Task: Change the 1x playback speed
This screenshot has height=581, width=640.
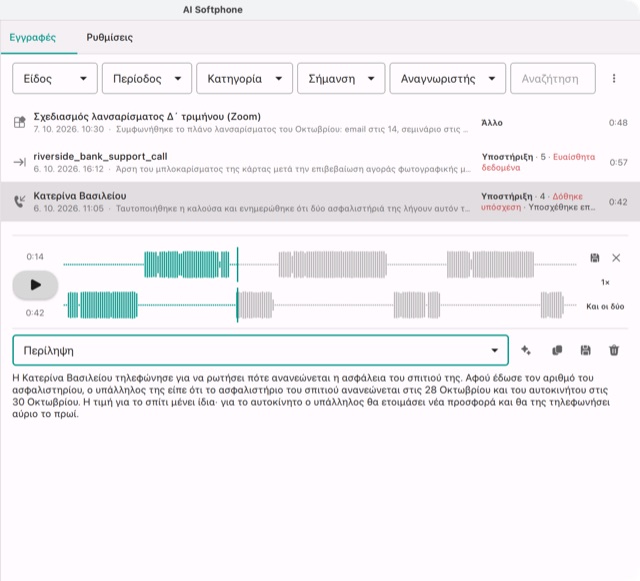Action: pyautogui.click(x=605, y=282)
